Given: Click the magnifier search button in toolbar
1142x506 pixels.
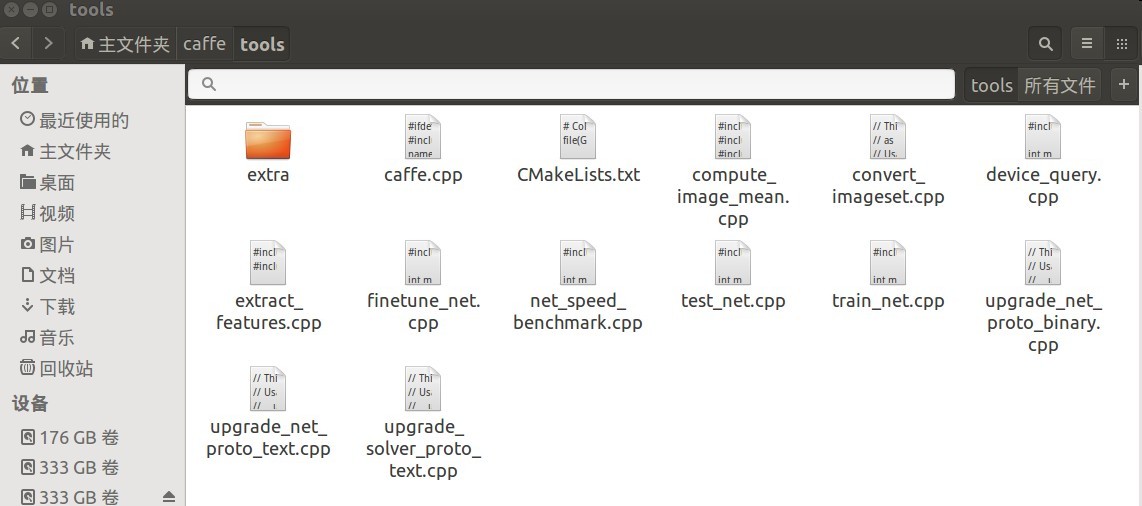Looking at the screenshot, I should click(x=1045, y=44).
